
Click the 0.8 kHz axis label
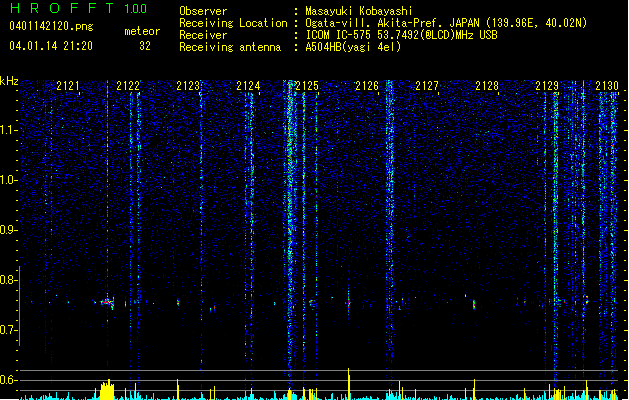(x=8, y=280)
